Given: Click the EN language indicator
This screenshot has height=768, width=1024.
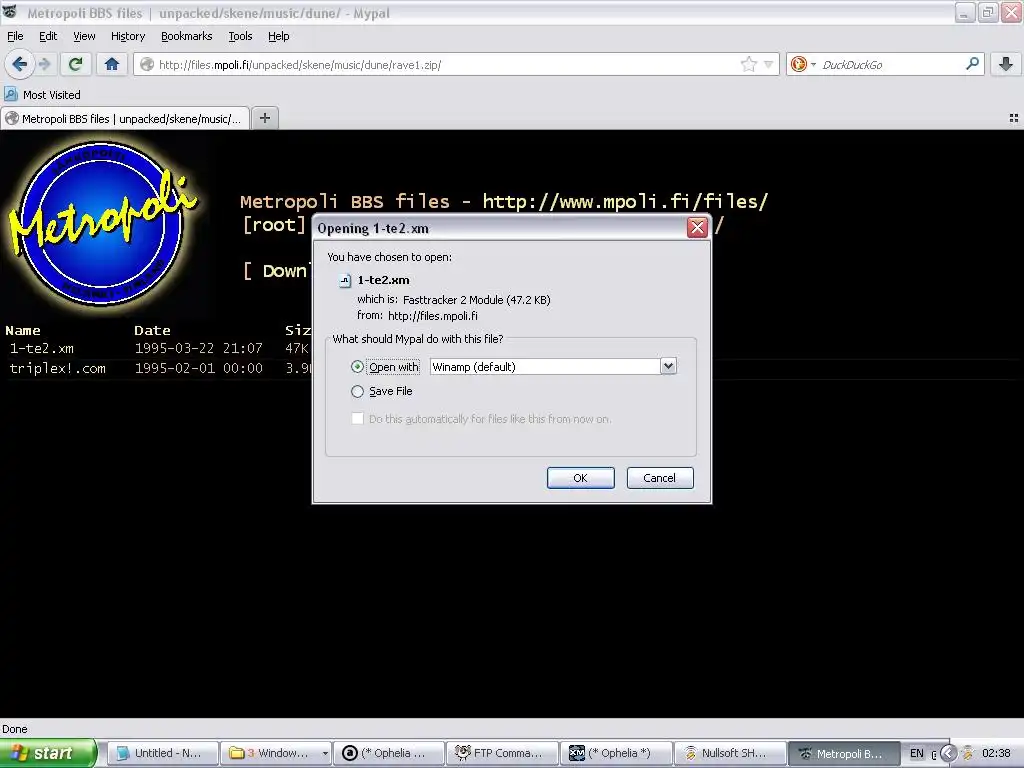Looking at the screenshot, I should click(x=917, y=753).
